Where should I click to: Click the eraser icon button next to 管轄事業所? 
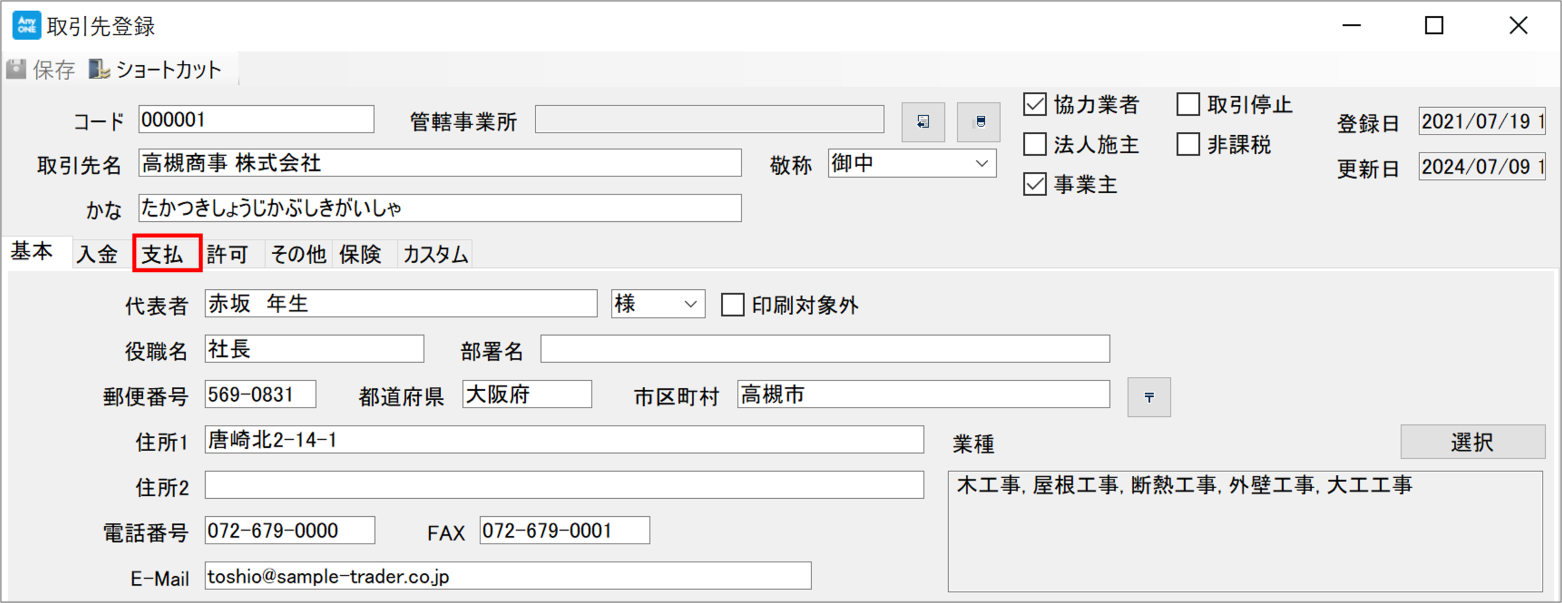coord(979,121)
